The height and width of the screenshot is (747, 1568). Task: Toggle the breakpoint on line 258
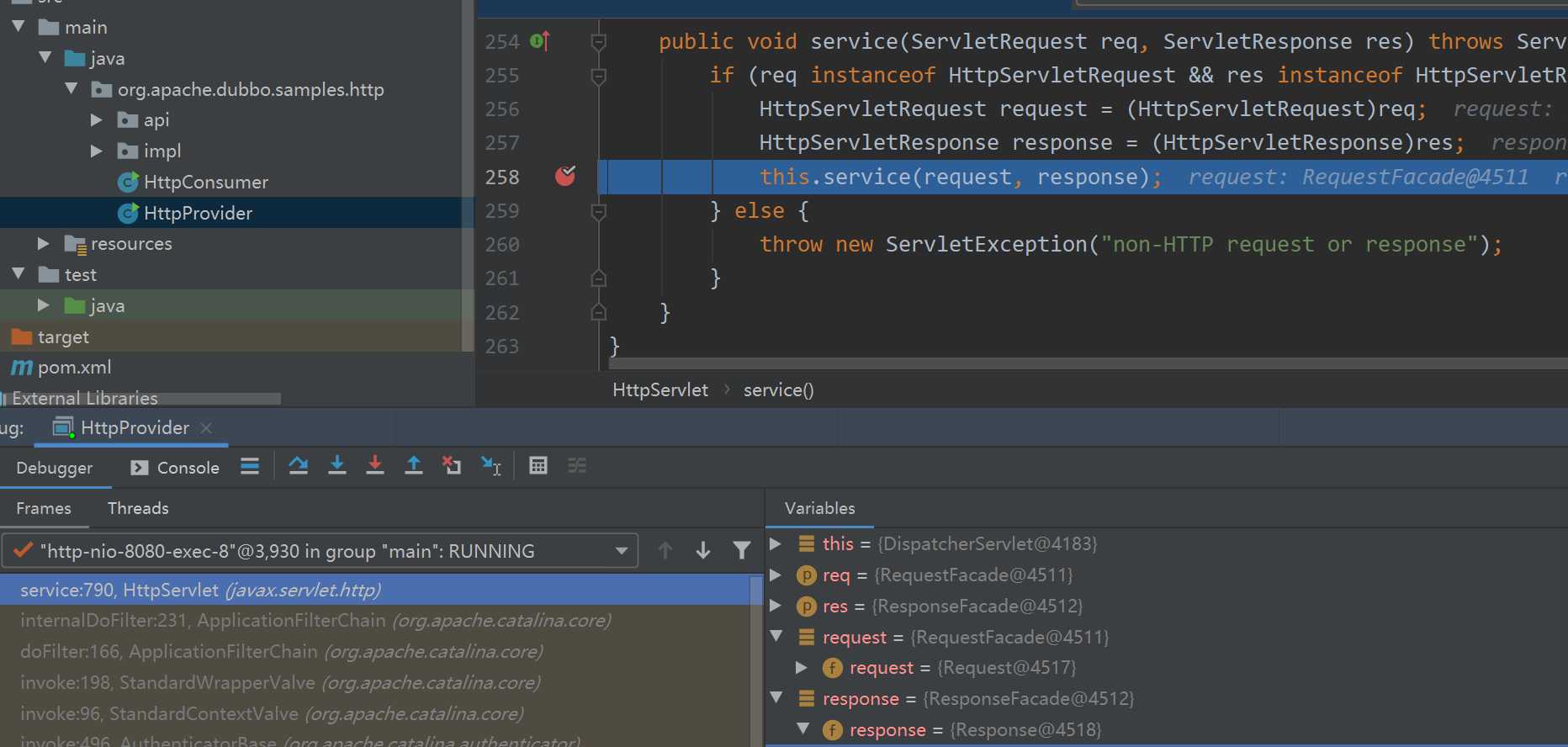tap(565, 176)
